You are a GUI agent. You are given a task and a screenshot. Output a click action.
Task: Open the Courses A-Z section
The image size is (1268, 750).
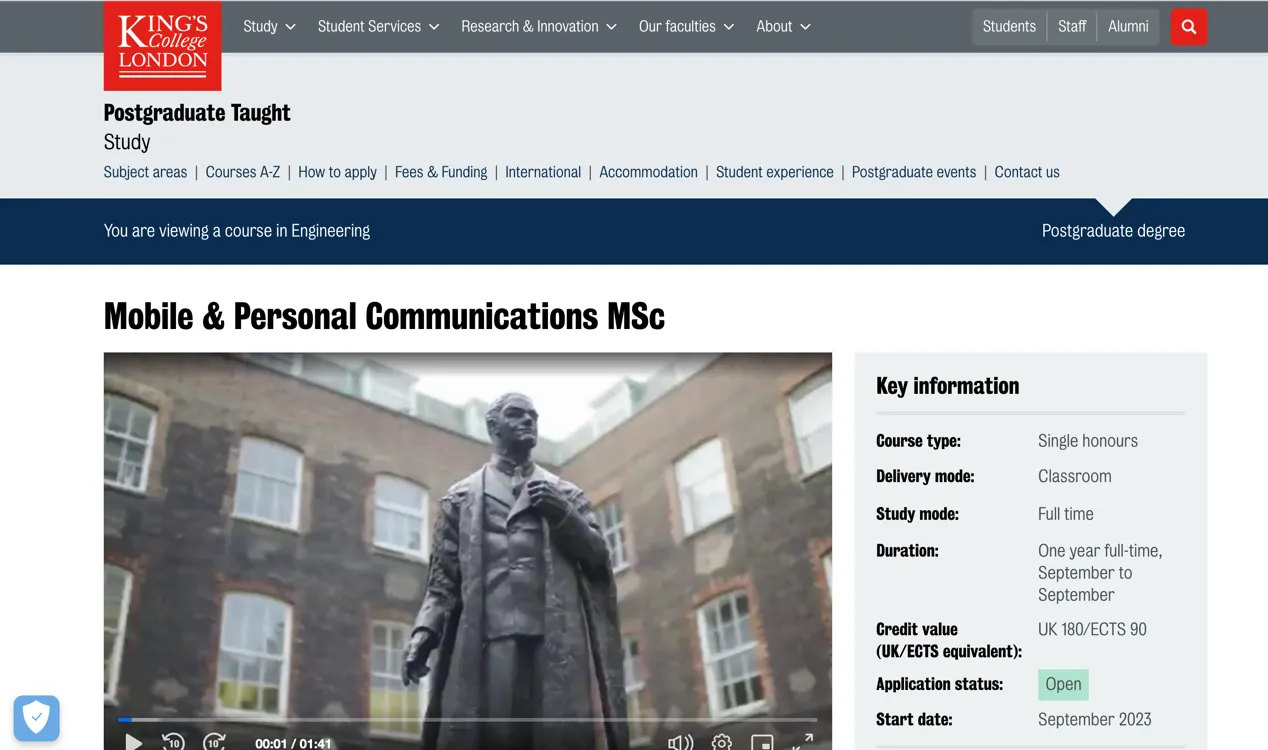243,172
